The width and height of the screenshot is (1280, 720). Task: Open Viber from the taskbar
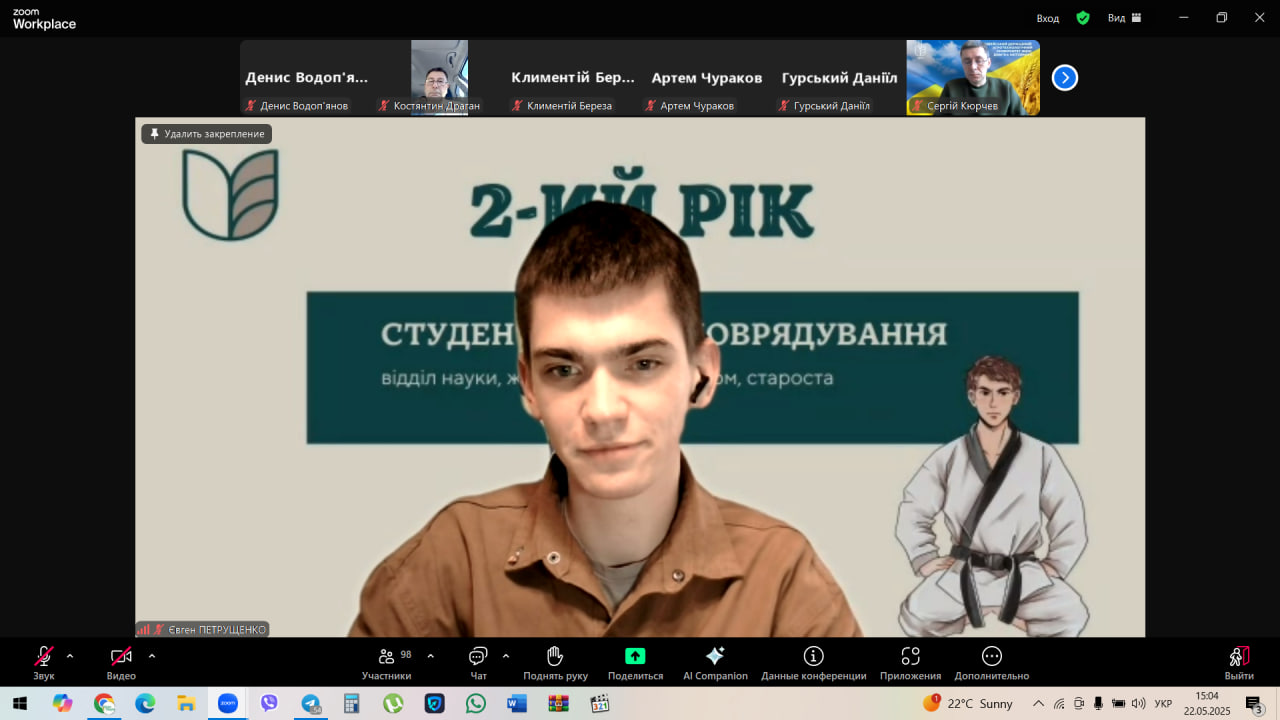pos(269,703)
